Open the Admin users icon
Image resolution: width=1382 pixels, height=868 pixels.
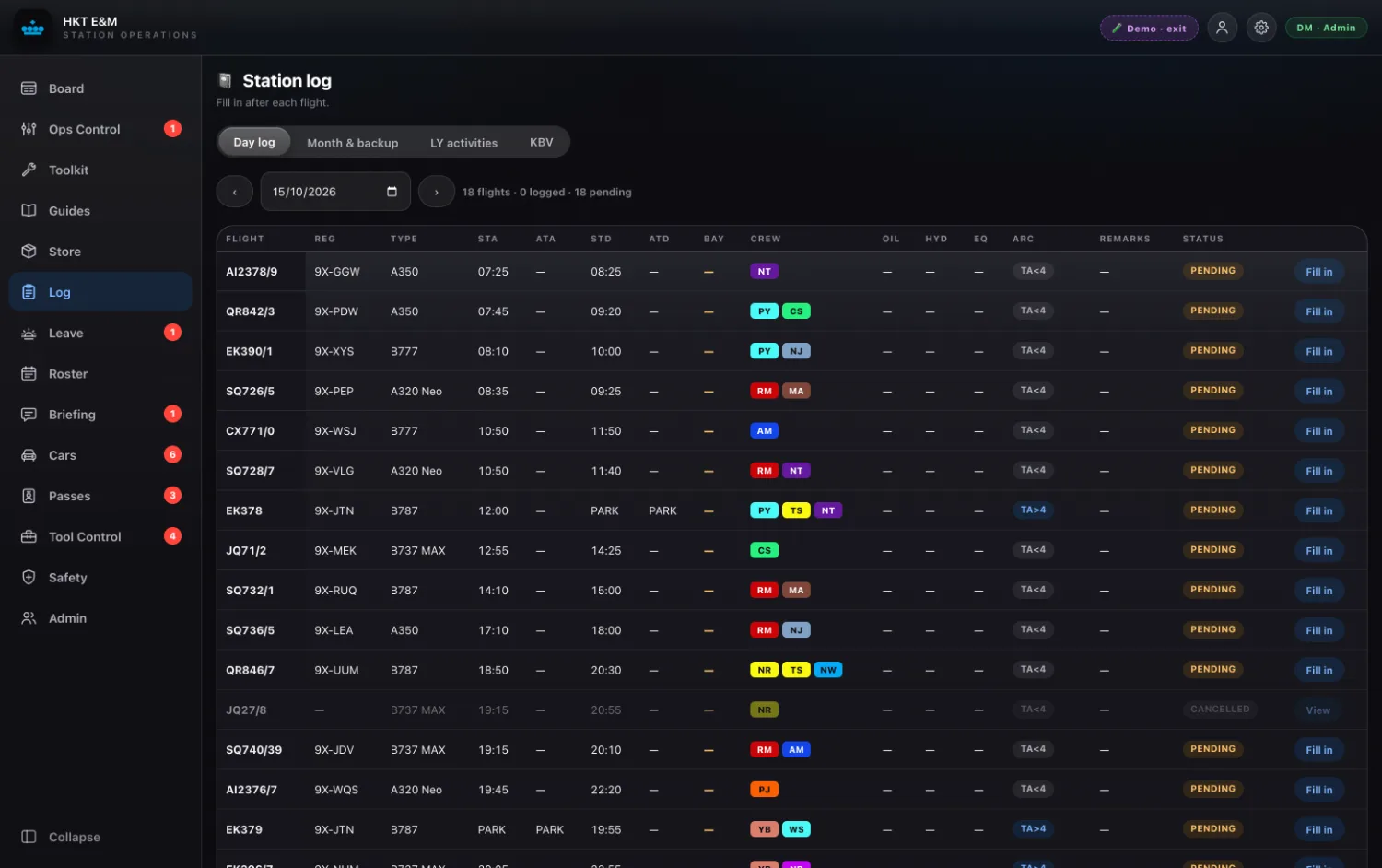(29, 618)
